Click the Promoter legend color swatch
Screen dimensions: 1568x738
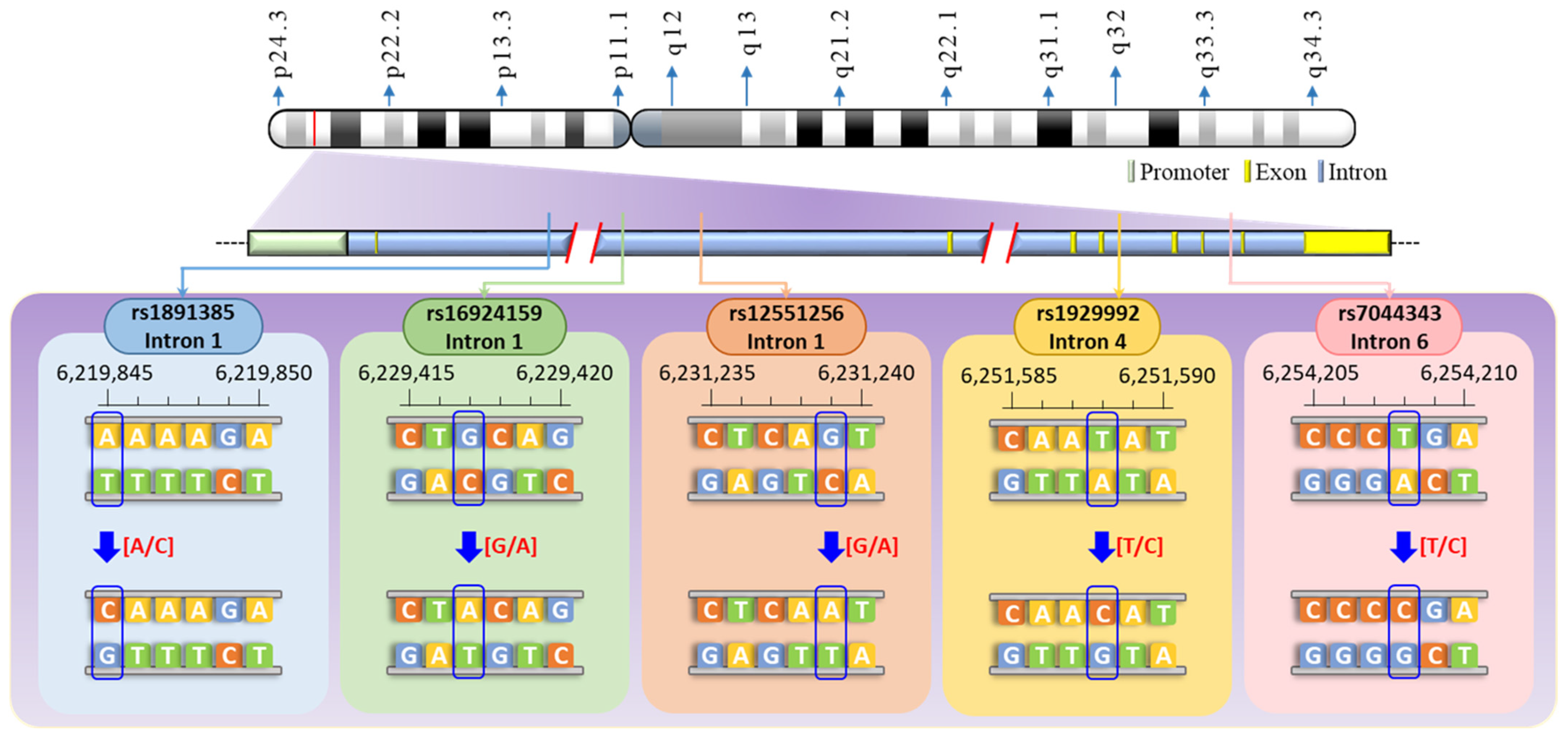pyautogui.click(x=1131, y=172)
